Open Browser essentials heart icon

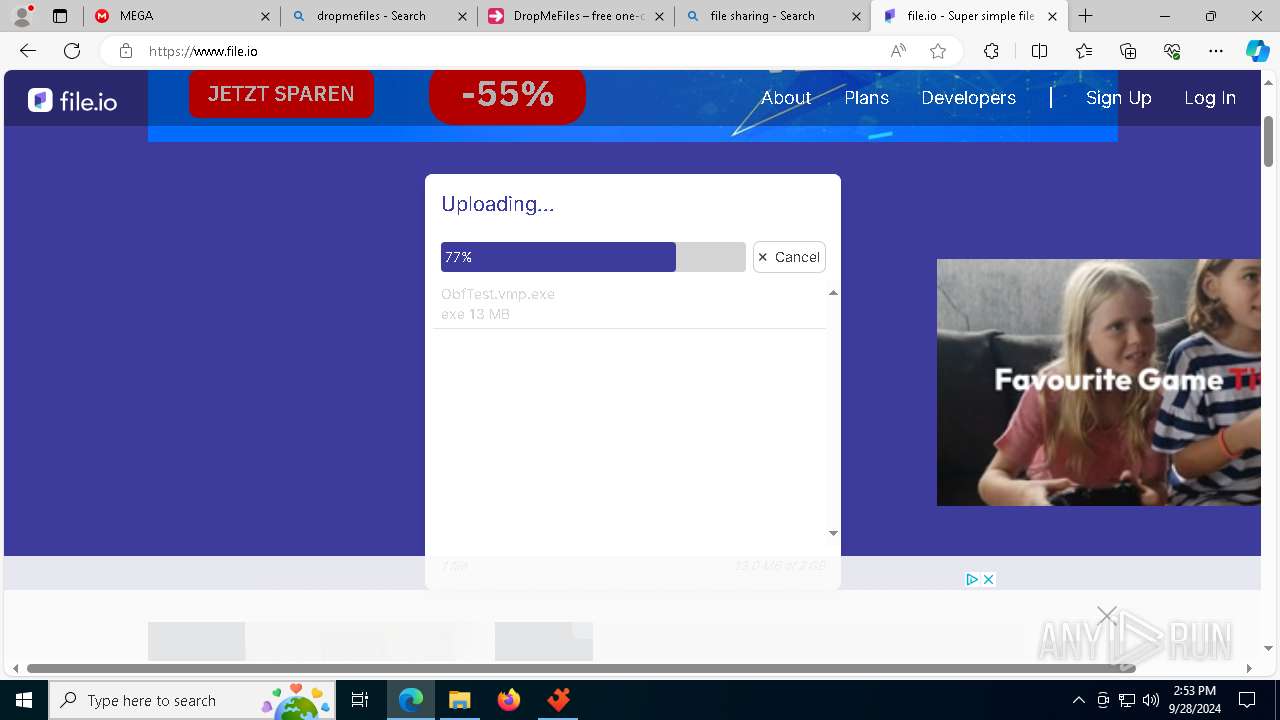pyautogui.click(x=1172, y=51)
